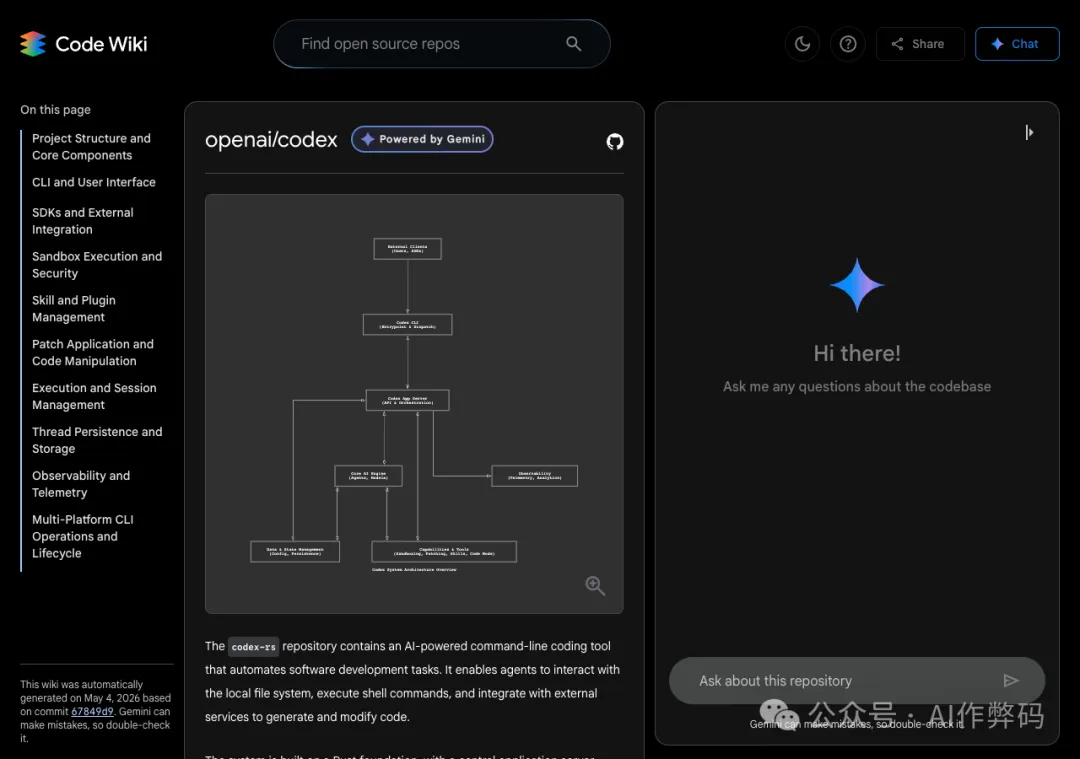Go to Observability and Telemetry section
The height and width of the screenshot is (759, 1080).
(x=81, y=484)
